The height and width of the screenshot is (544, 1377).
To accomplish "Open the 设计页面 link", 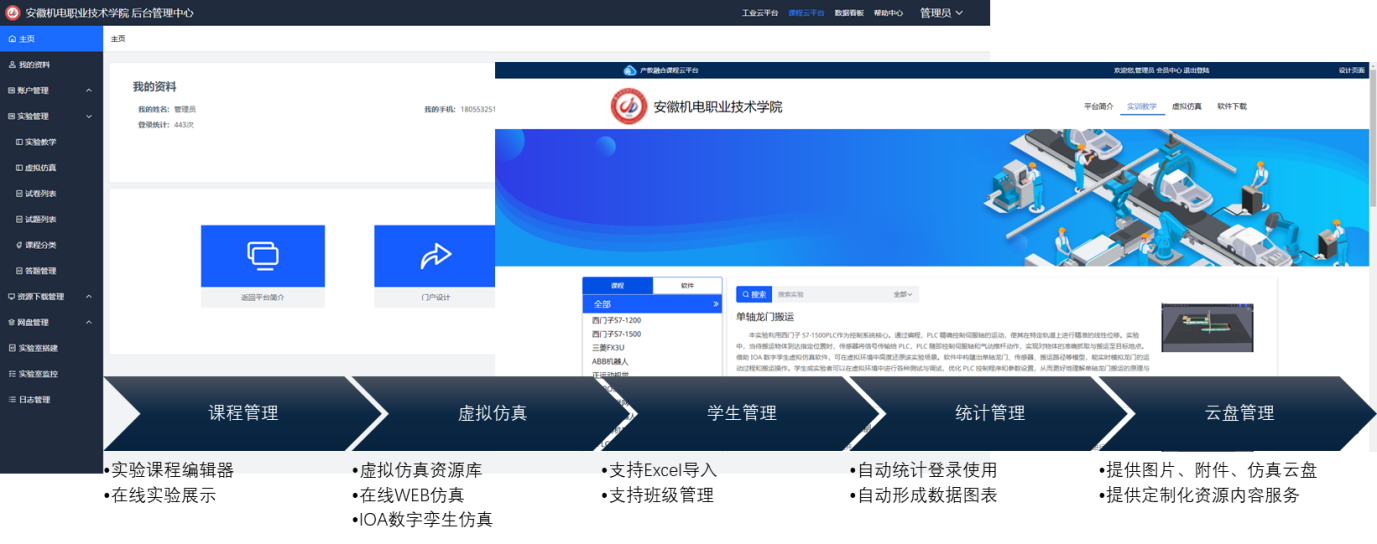I will (x=1351, y=70).
